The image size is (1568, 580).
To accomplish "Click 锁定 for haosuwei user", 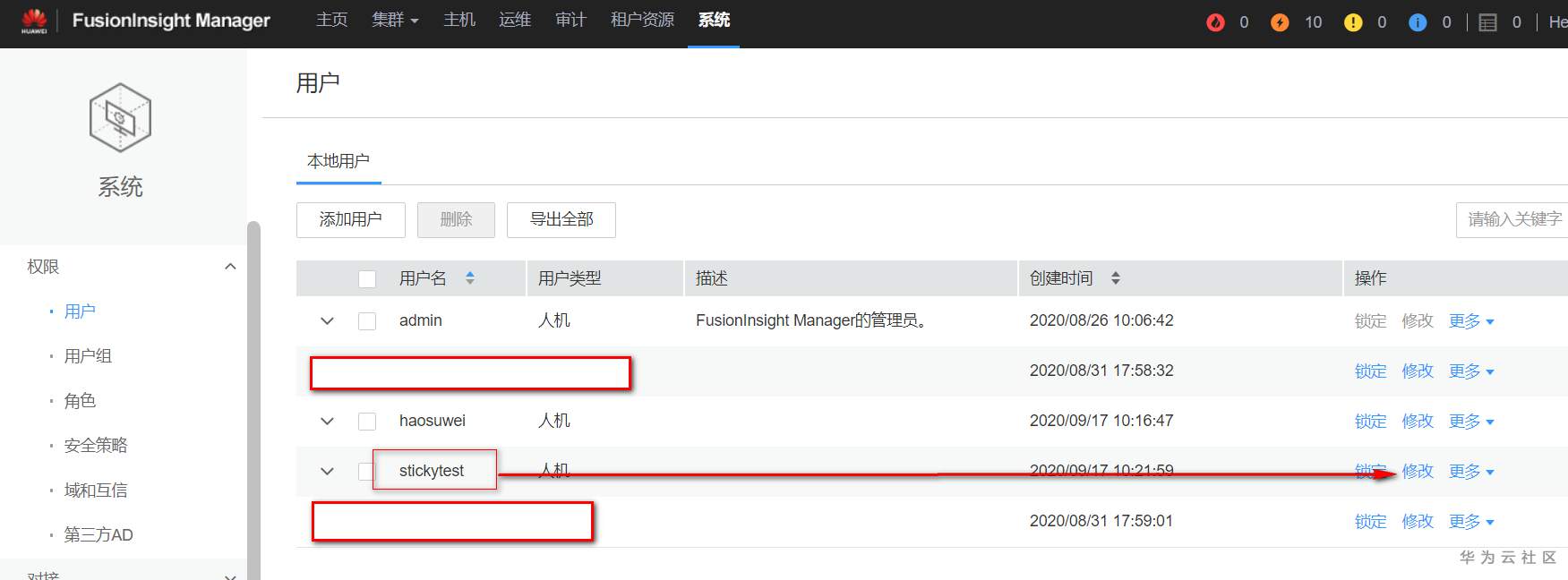I will tap(1370, 421).
